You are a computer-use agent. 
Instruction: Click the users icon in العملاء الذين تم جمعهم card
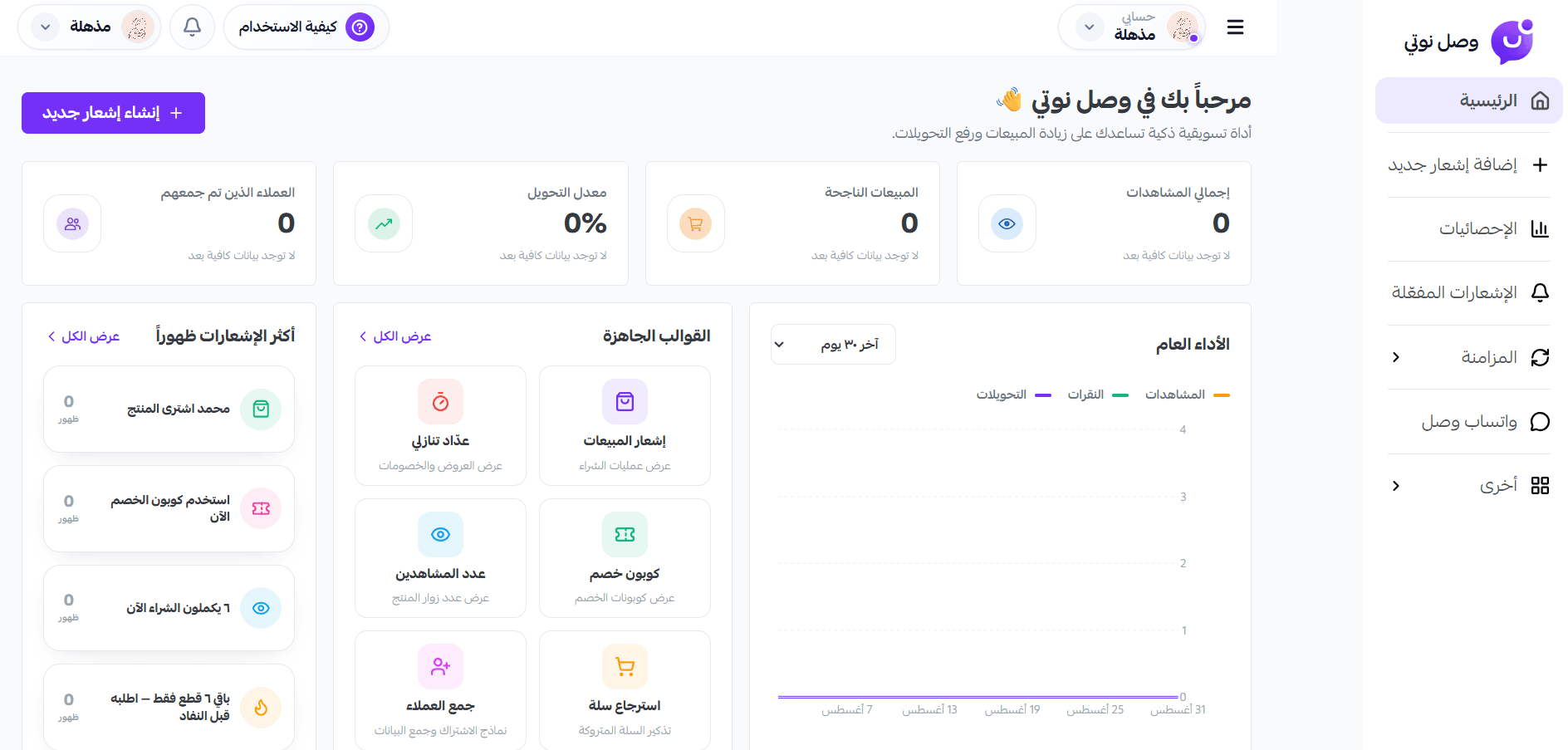click(72, 223)
